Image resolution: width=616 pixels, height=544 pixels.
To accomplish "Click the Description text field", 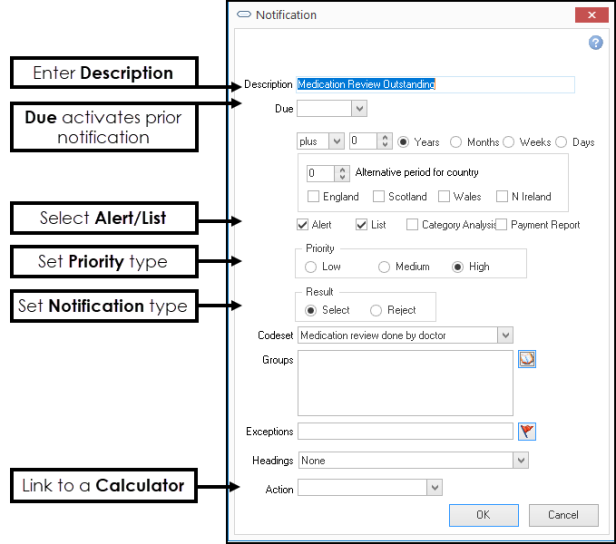I will (435, 85).
